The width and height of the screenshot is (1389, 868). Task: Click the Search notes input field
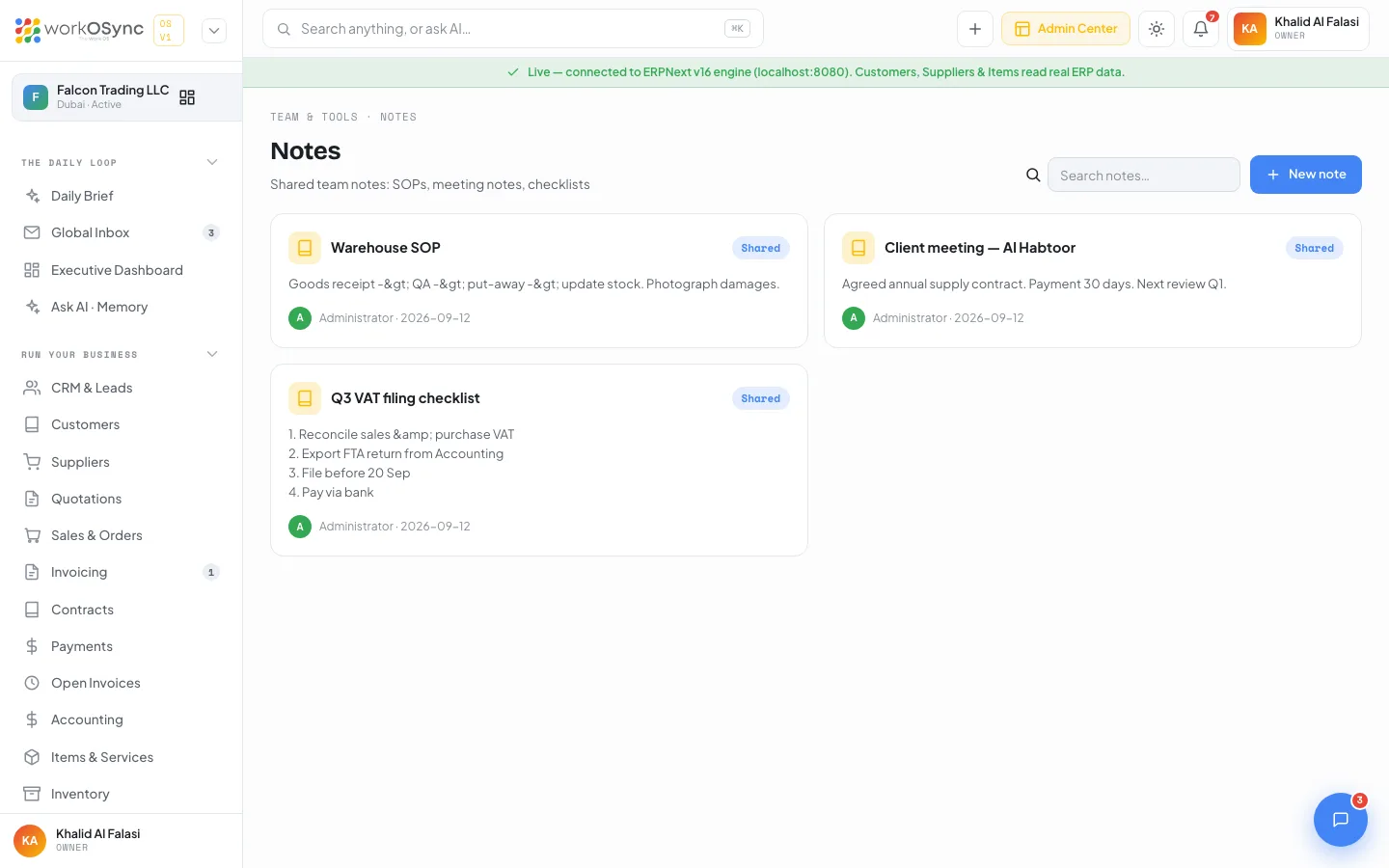pos(1144,175)
